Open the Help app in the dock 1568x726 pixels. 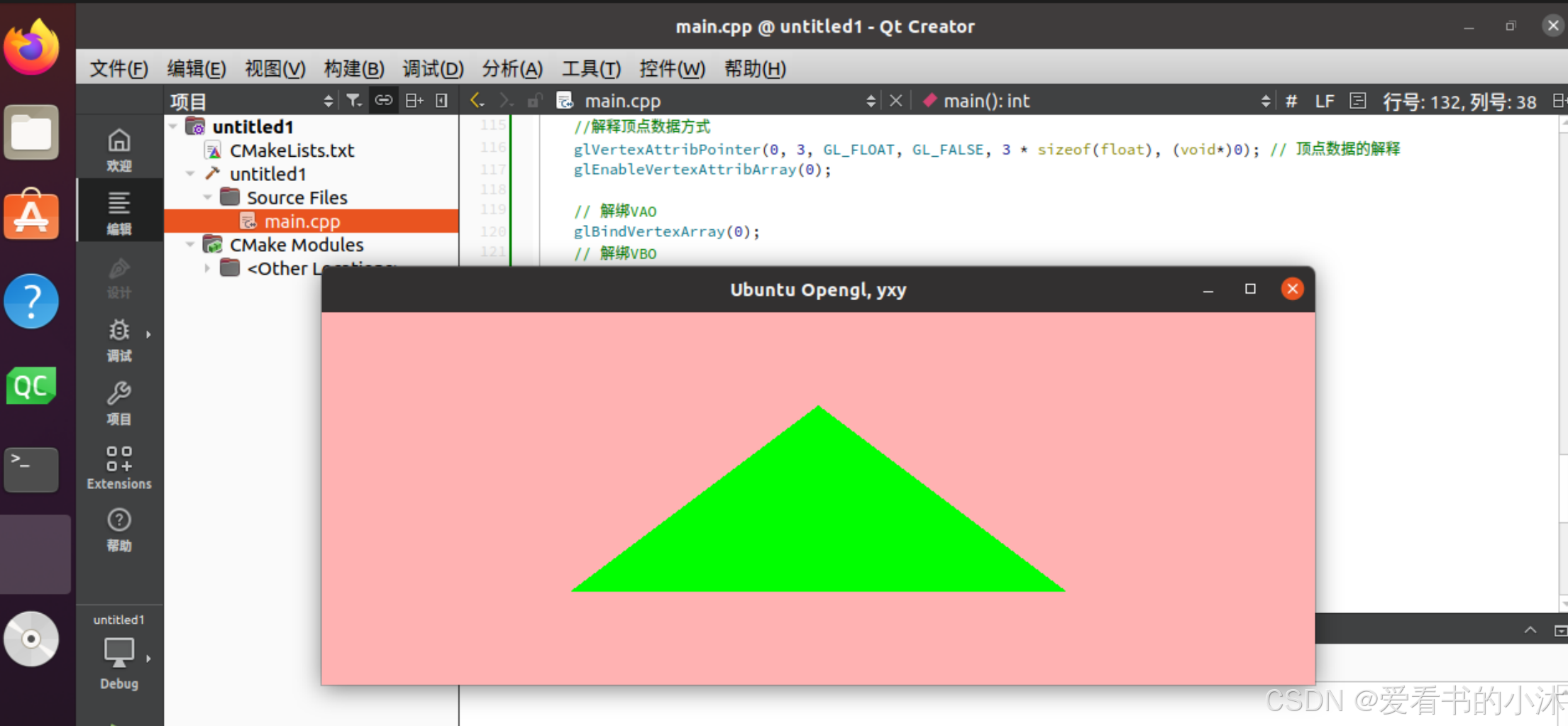pos(31,301)
